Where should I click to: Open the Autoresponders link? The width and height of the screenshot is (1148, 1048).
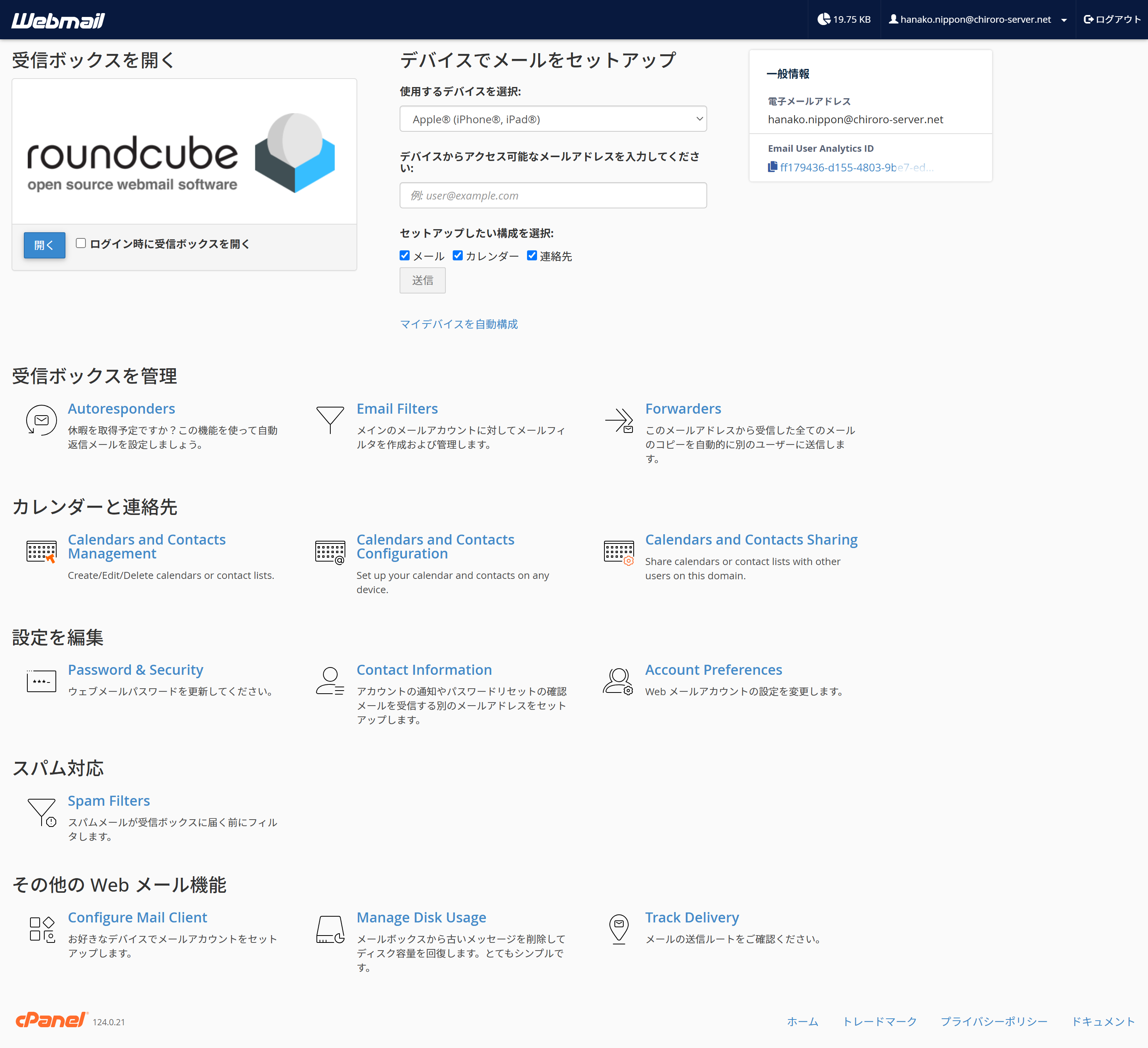(x=121, y=408)
